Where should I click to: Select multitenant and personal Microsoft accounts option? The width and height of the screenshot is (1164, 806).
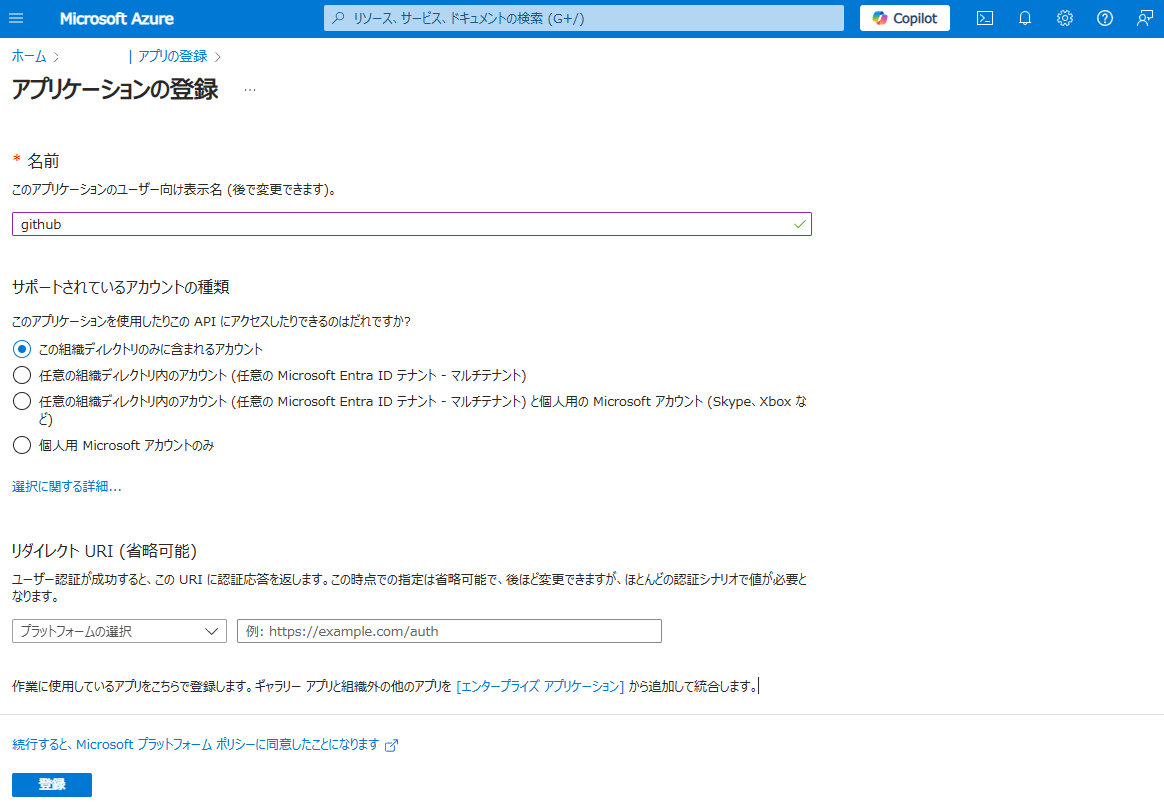point(22,401)
